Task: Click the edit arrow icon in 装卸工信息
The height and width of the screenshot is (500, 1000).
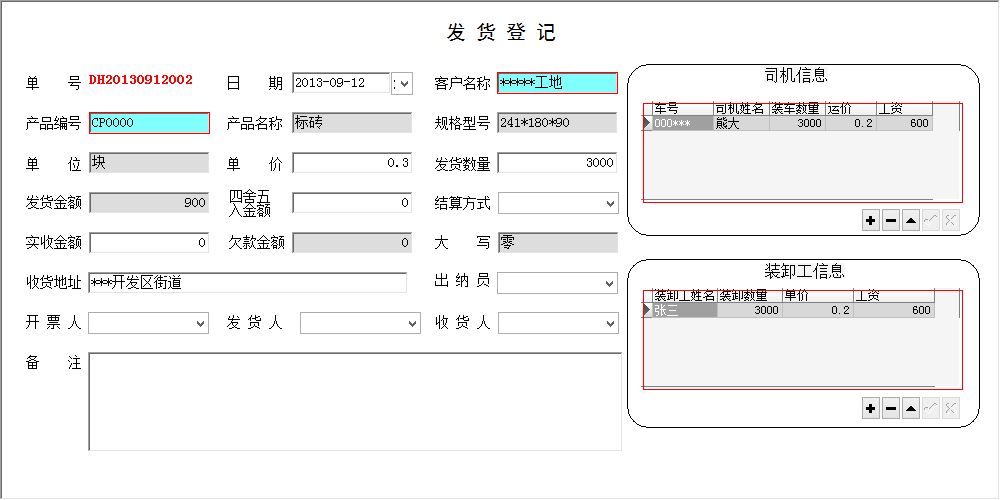Action: [911, 408]
